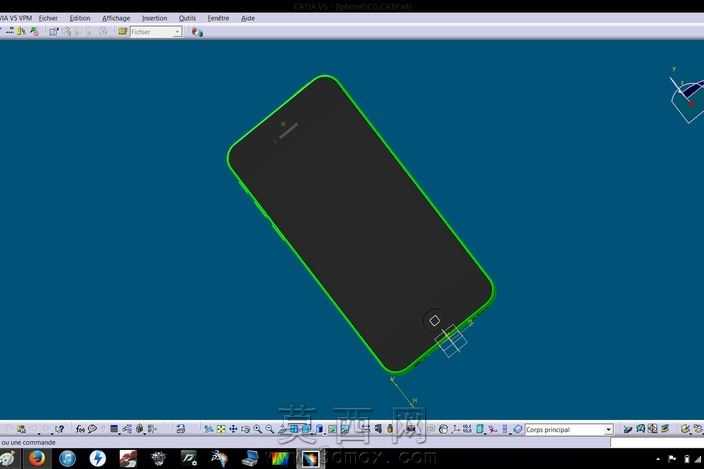Click the blue ring update icon
This screenshot has height=469, width=704.
(x=518, y=429)
